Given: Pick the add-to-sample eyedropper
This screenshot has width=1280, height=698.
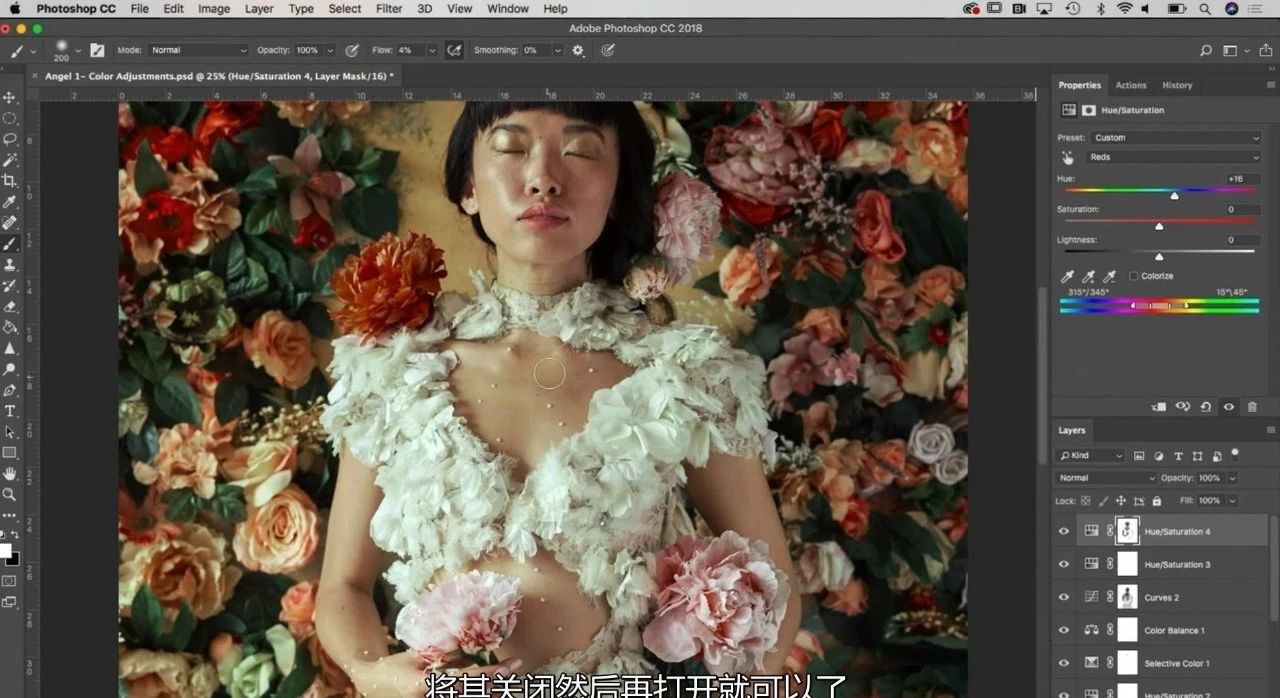Looking at the screenshot, I should tap(1088, 276).
